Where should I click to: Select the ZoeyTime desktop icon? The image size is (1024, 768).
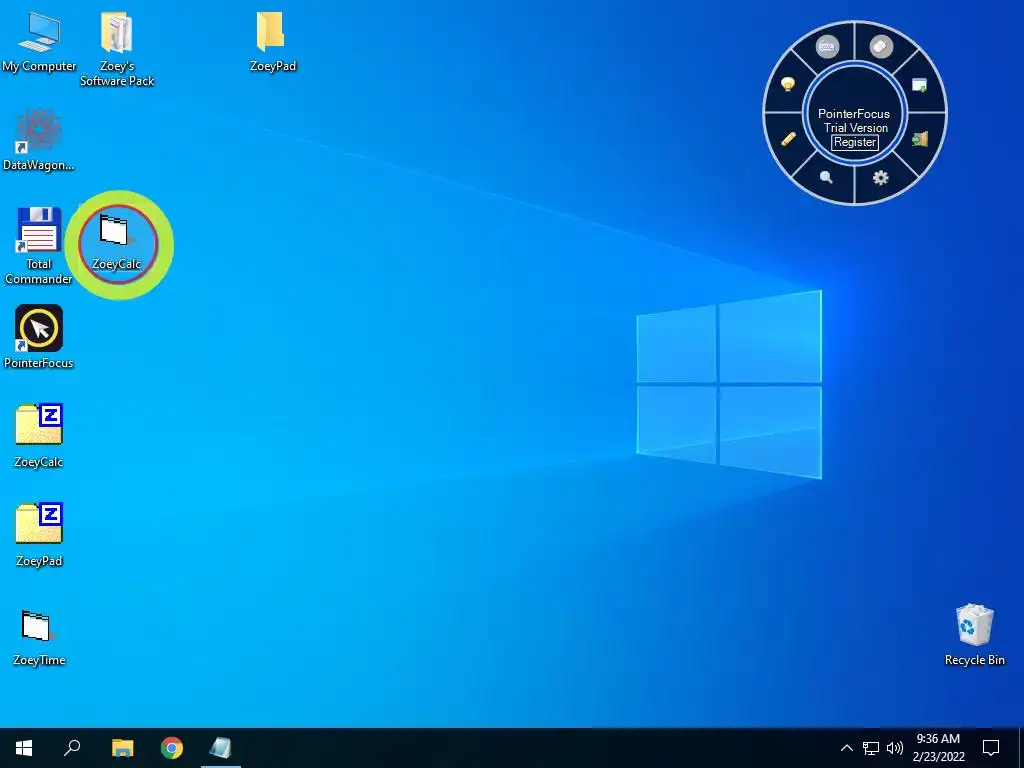(39, 638)
